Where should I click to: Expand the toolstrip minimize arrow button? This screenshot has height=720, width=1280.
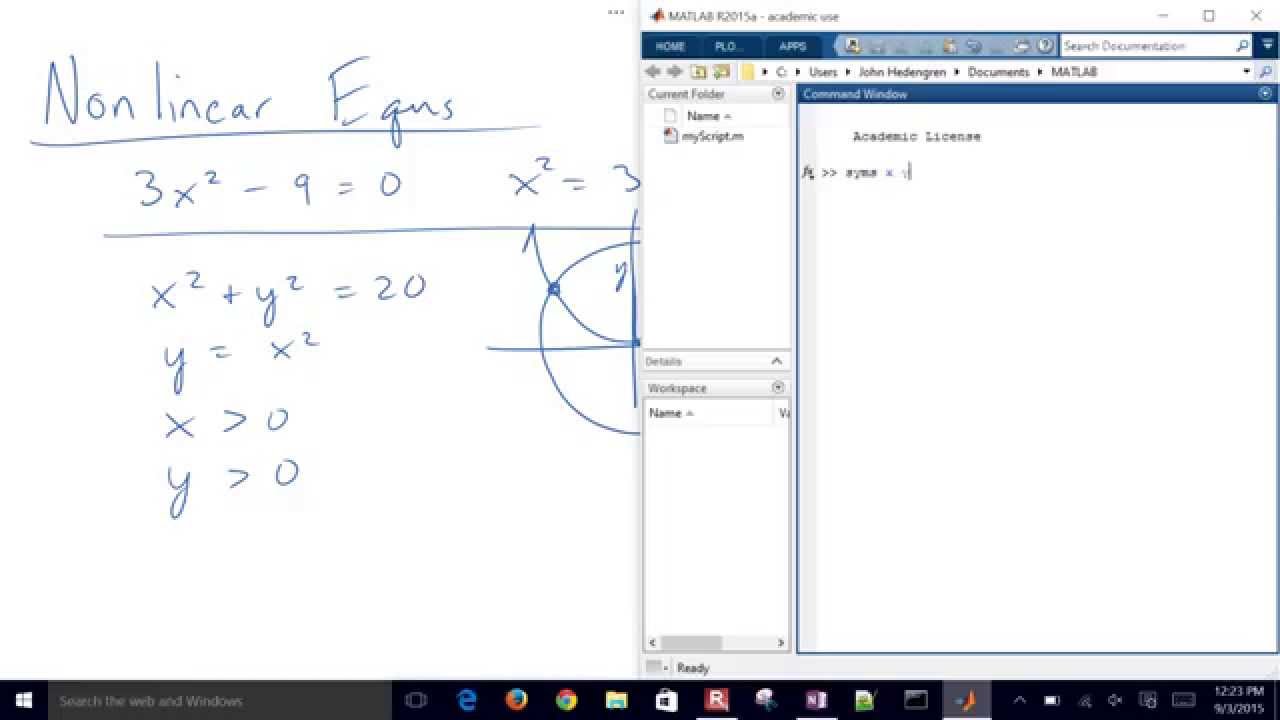tap(1268, 46)
